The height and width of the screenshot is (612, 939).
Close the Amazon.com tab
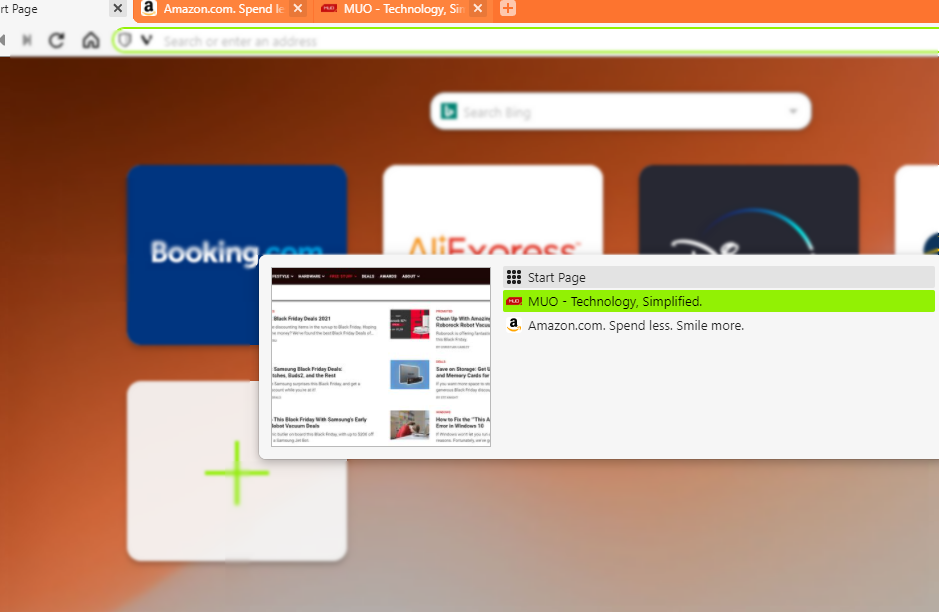click(298, 8)
